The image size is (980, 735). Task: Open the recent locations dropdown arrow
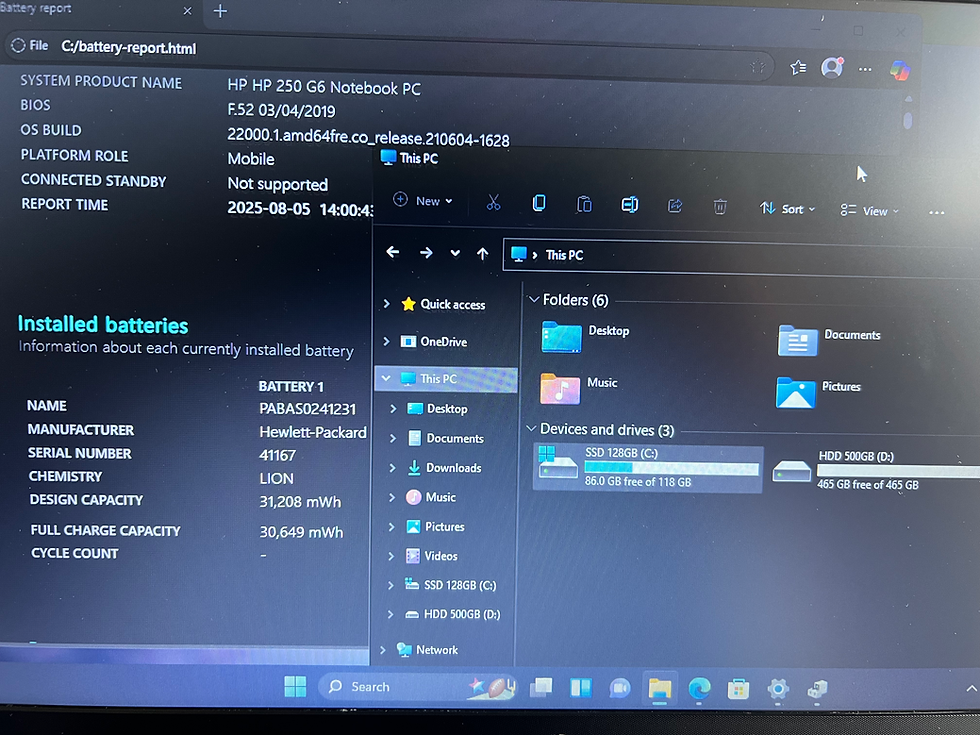[455, 253]
